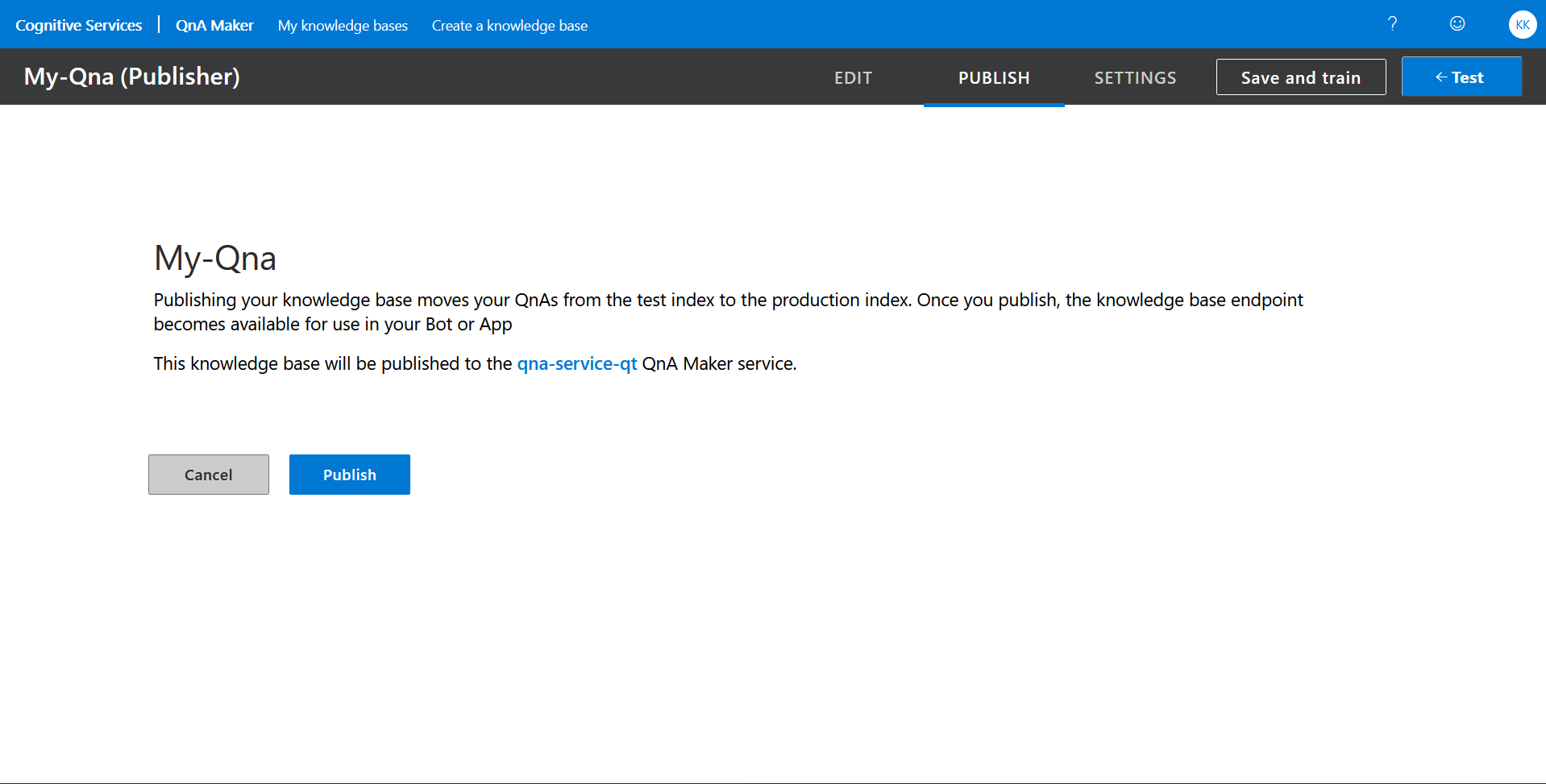Select the PUBLISH tab

click(x=994, y=77)
